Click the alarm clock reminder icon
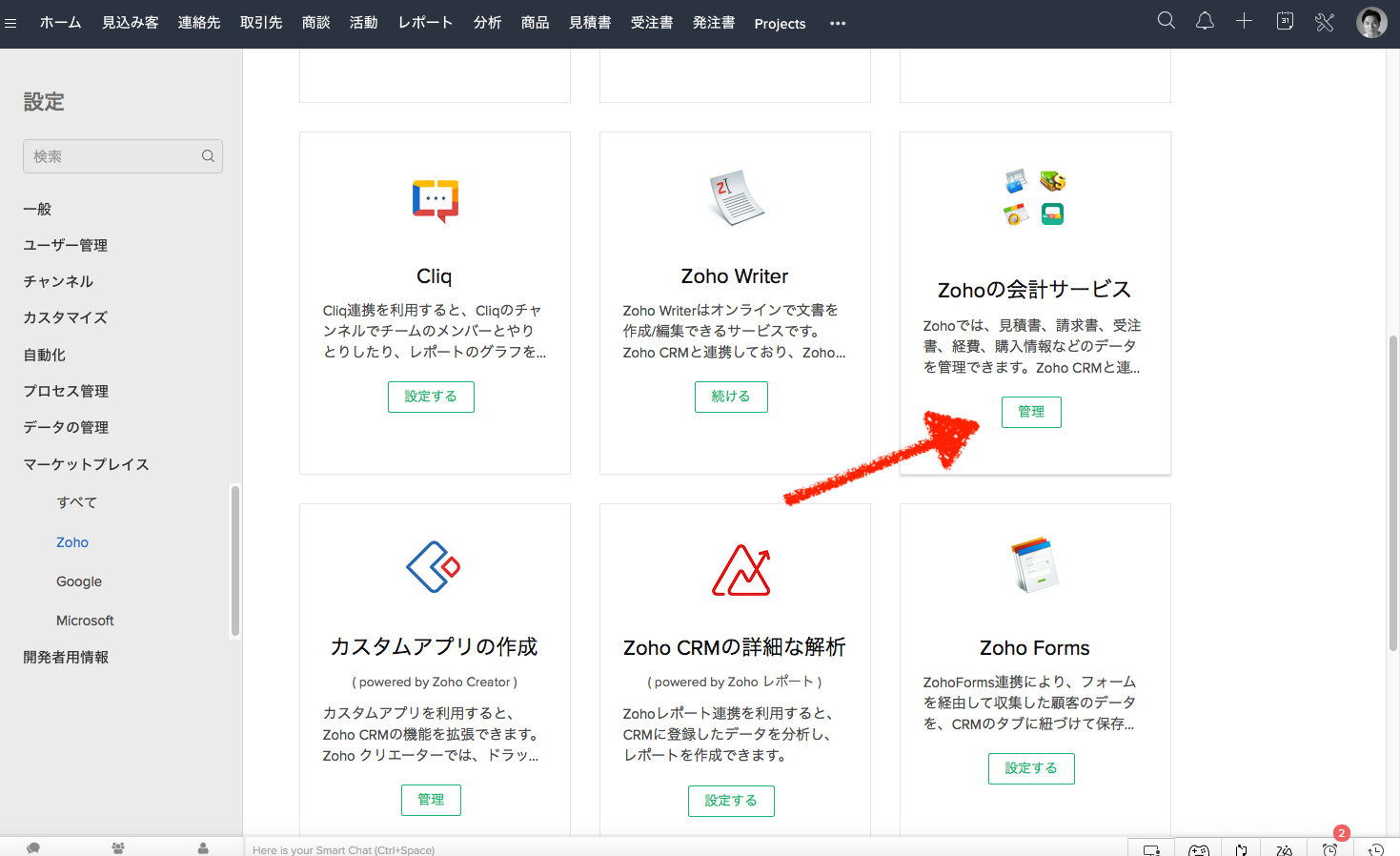Image resolution: width=1400 pixels, height=856 pixels. pyautogui.click(x=1329, y=849)
